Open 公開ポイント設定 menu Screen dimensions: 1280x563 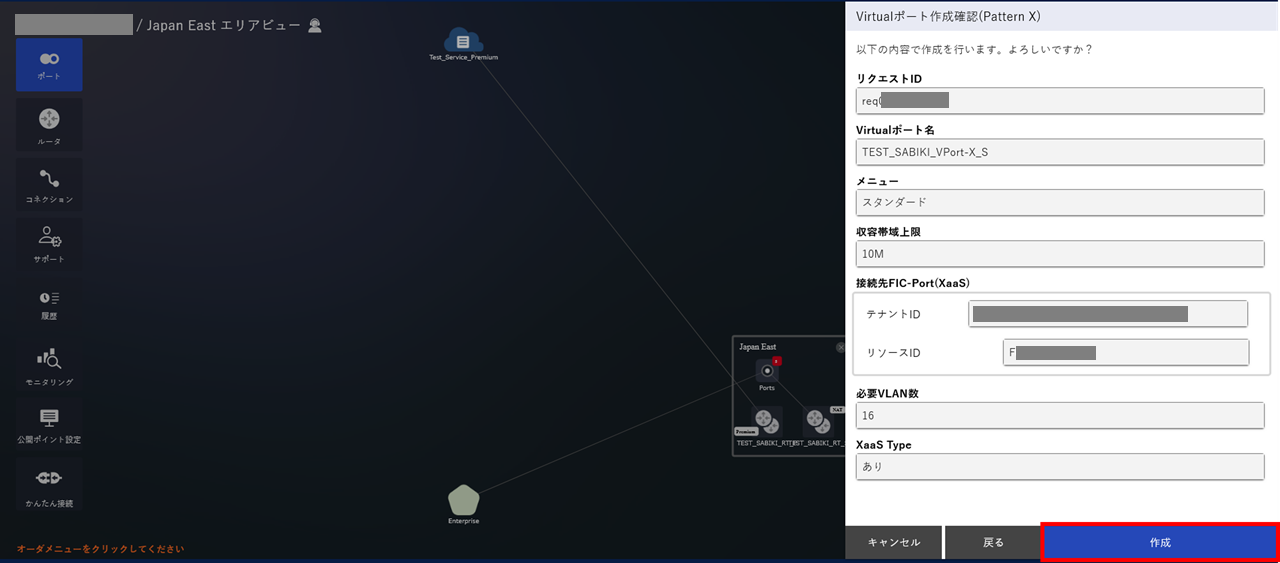pos(49,425)
